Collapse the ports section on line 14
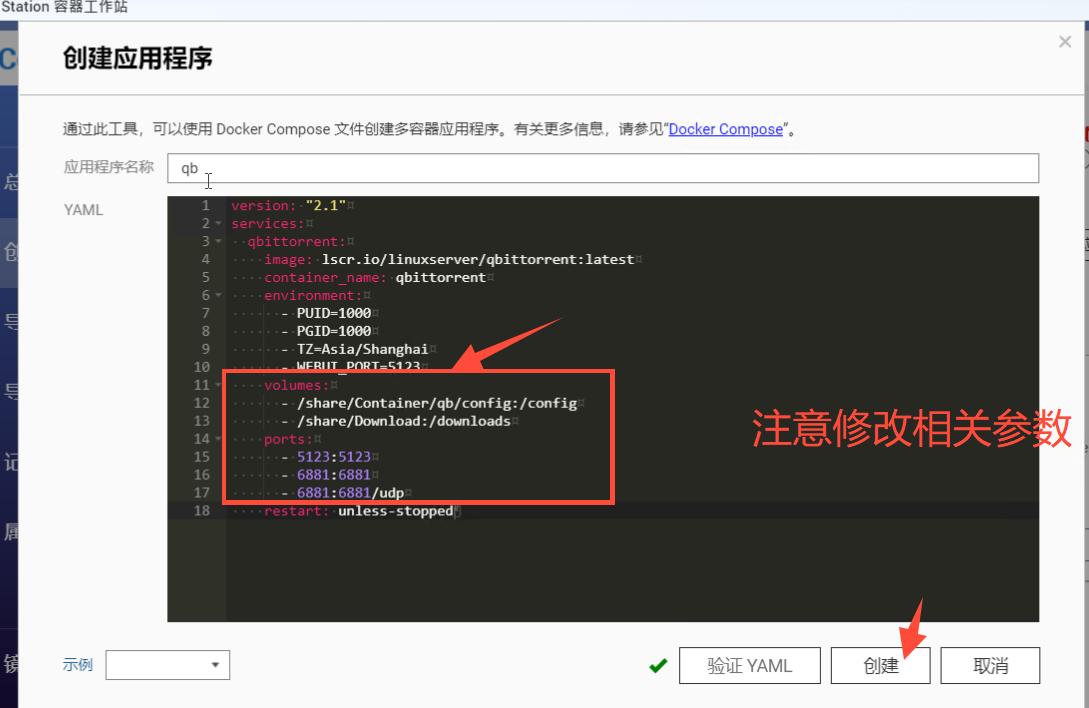1089x708 pixels. tap(216, 439)
